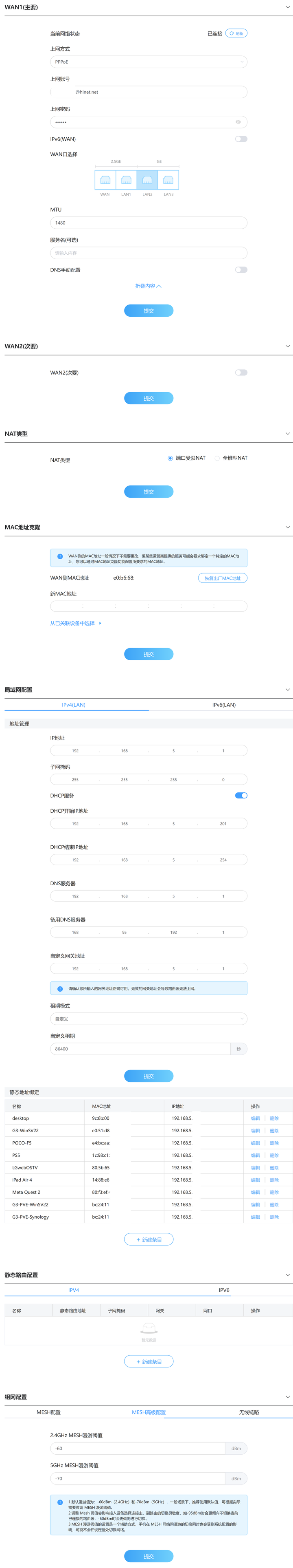The width and height of the screenshot is (293, 1568).
Task: Click the empty-data icon in static route table
Action: (148, 1328)
